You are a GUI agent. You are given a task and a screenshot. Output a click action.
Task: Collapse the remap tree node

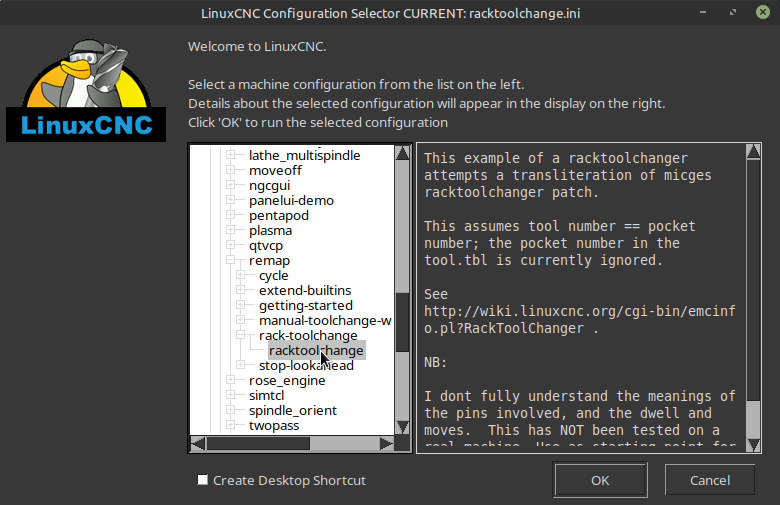pos(230,261)
